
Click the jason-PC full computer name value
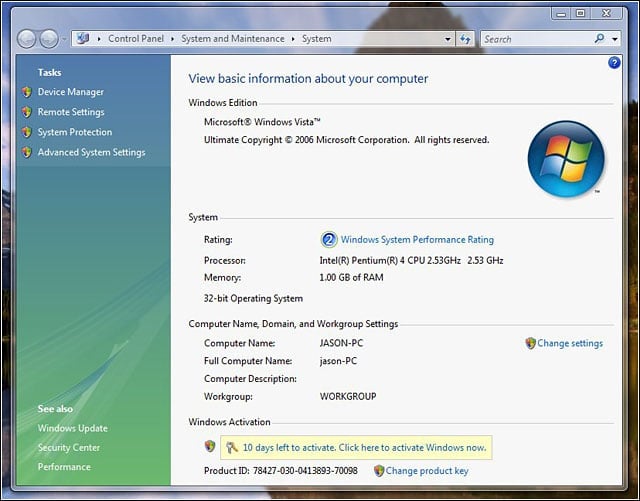(x=338, y=361)
